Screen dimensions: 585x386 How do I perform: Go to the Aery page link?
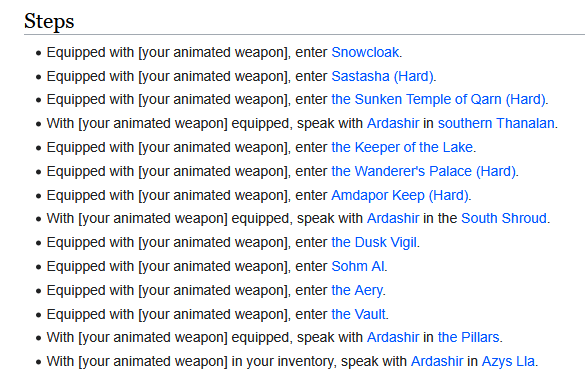357,291
